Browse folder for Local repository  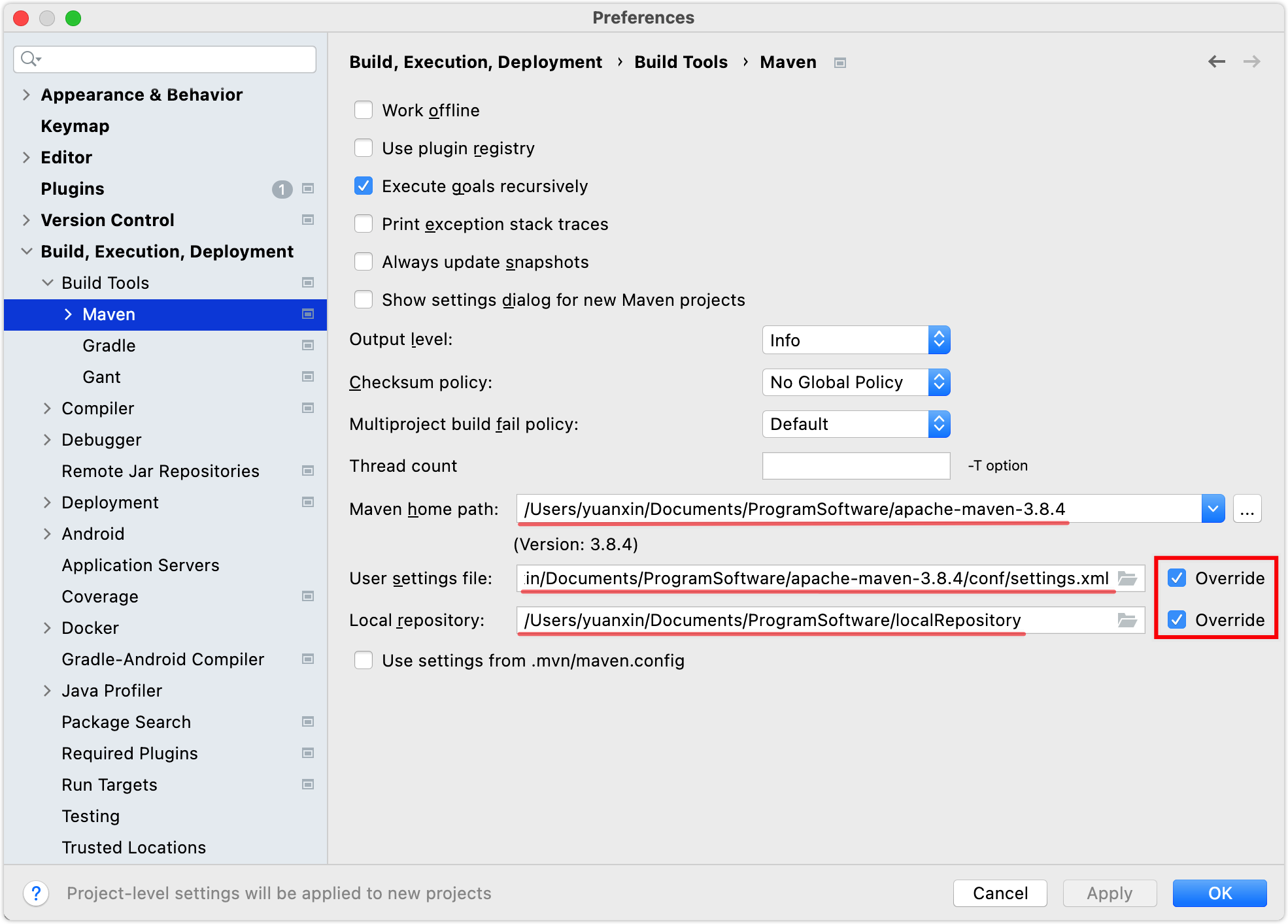1127,620
